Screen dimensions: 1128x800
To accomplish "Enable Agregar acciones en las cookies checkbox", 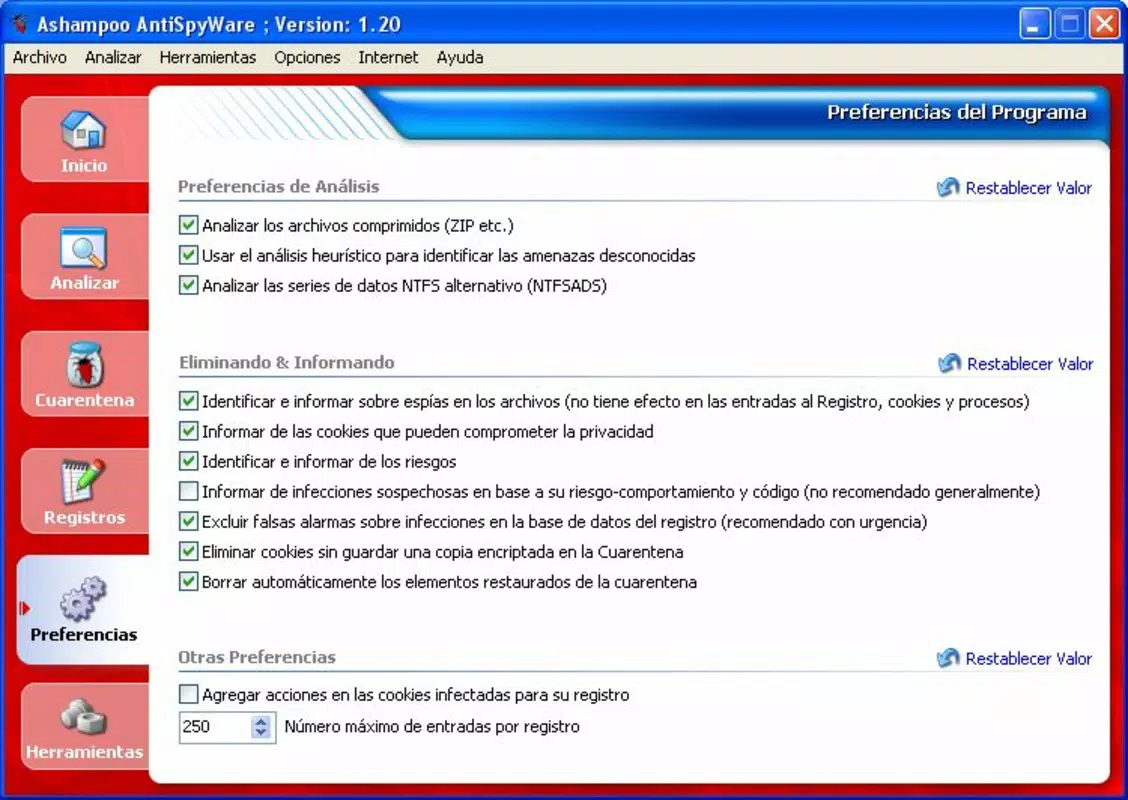I will pyautogui.click(x=188, y=694).
